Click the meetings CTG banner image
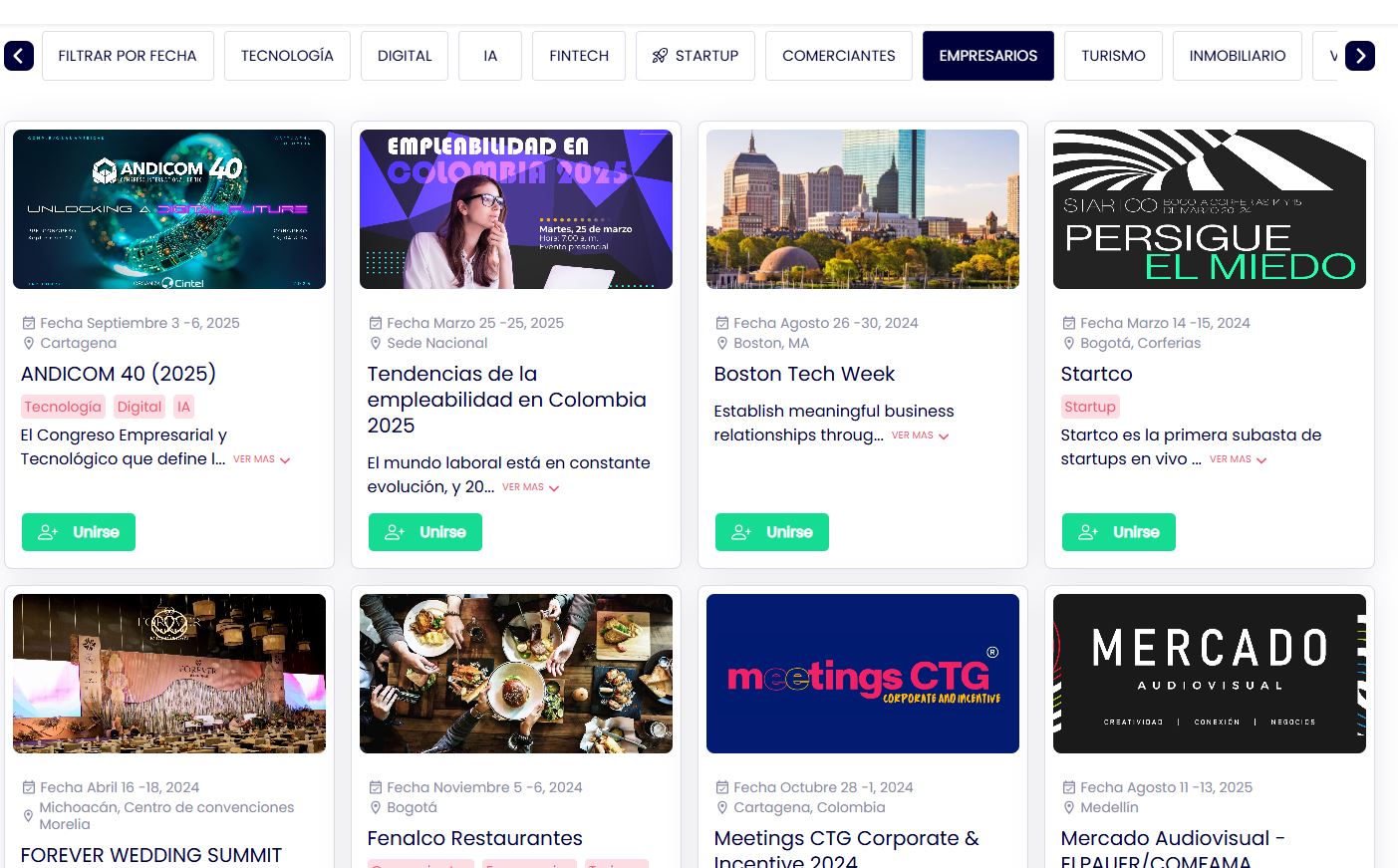Viewport: 1398px width, 868px height. click(x=863, y=674)
